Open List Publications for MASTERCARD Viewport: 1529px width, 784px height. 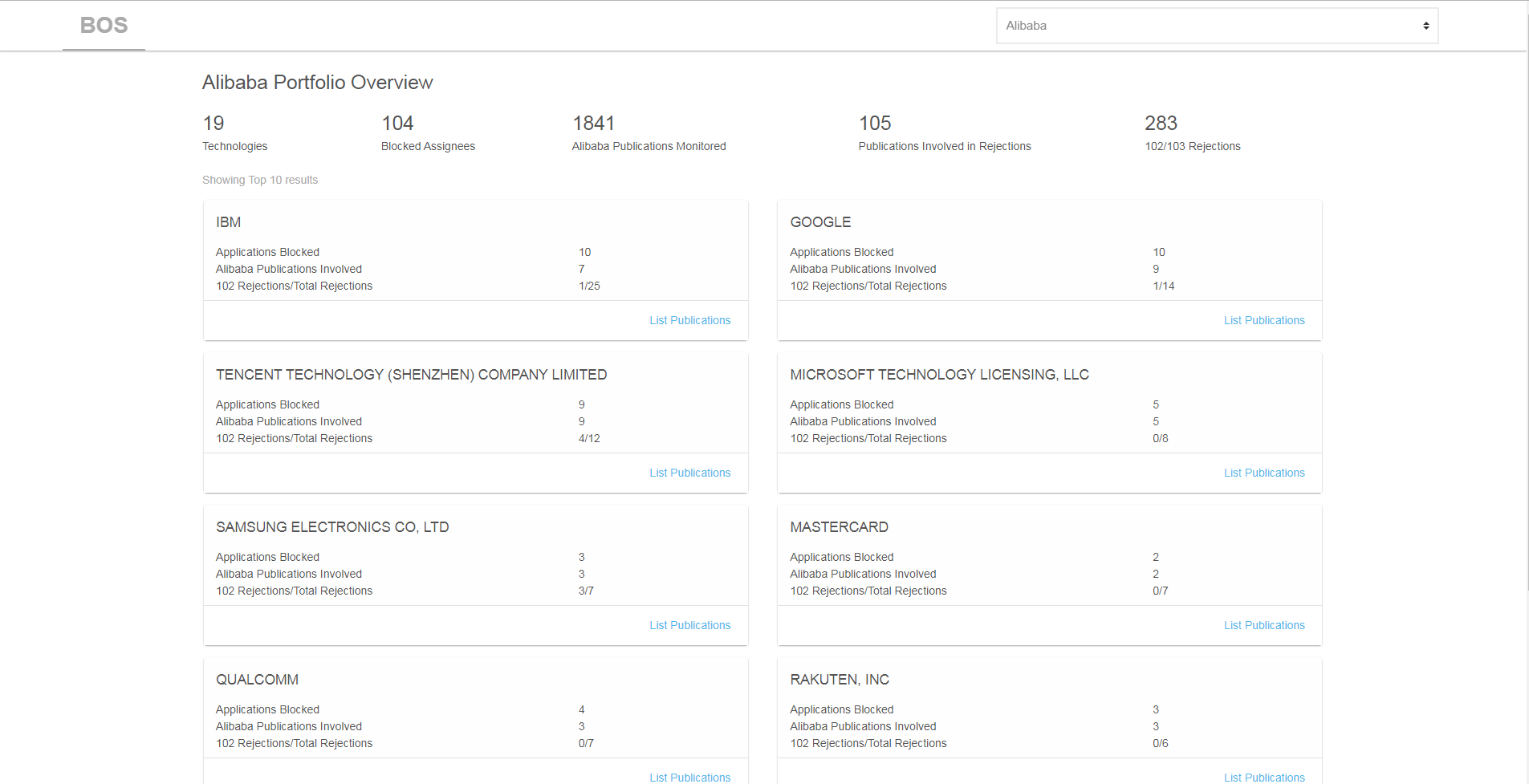coord(1264,625)
